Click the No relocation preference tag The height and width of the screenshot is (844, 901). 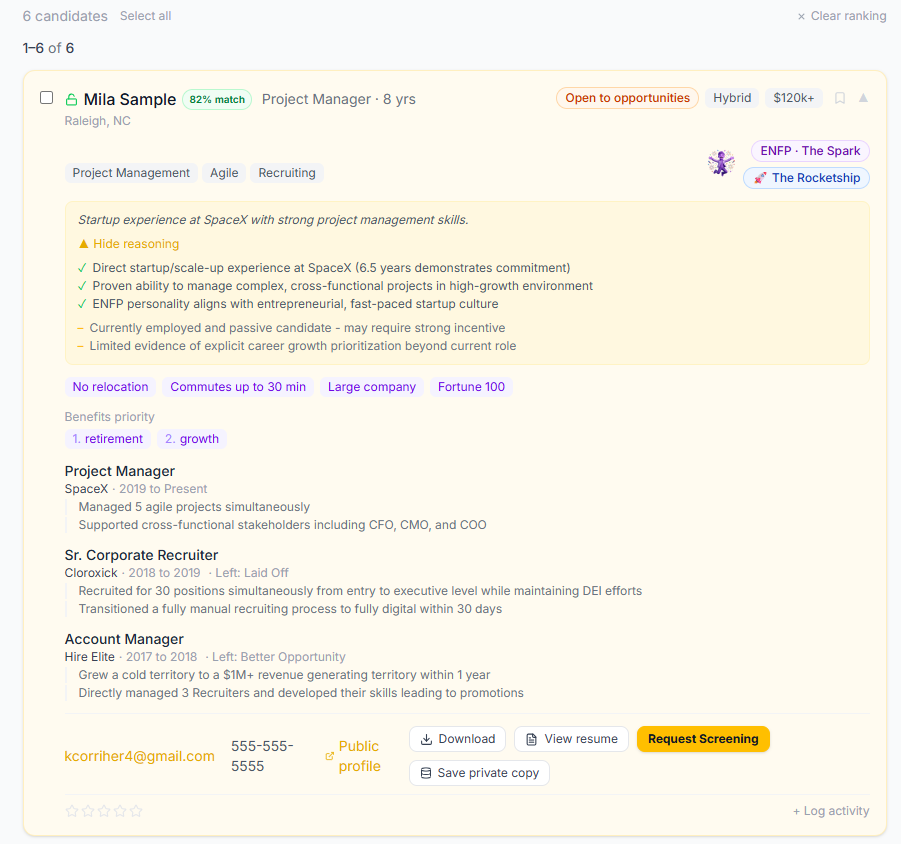click(110, 387)
